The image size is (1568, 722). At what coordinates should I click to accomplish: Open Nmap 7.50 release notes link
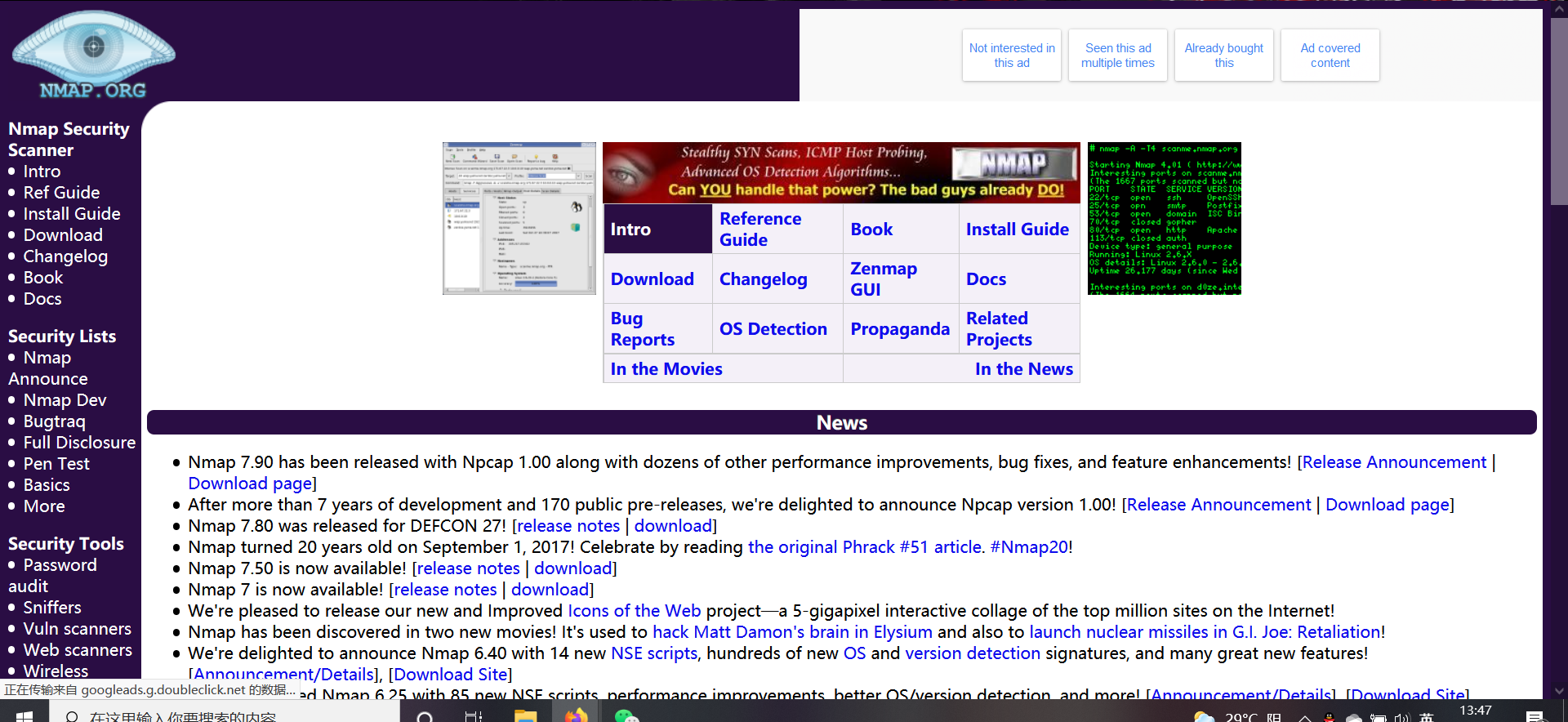pos(468,568)
